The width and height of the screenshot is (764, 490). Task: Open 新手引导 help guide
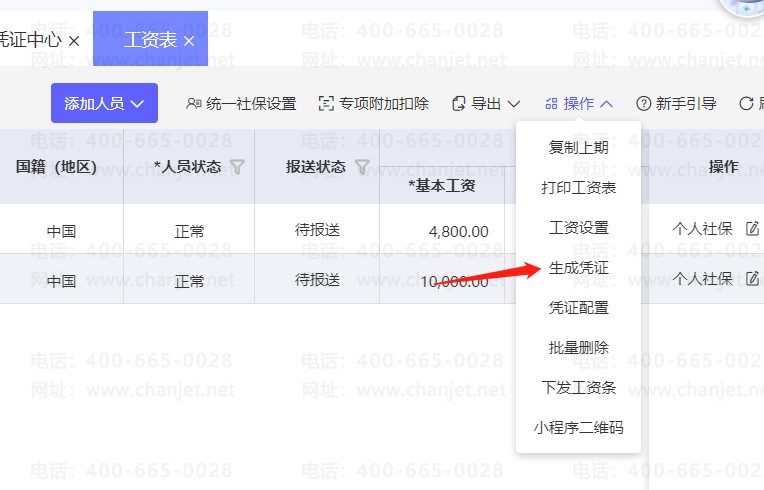pos(676,103)
